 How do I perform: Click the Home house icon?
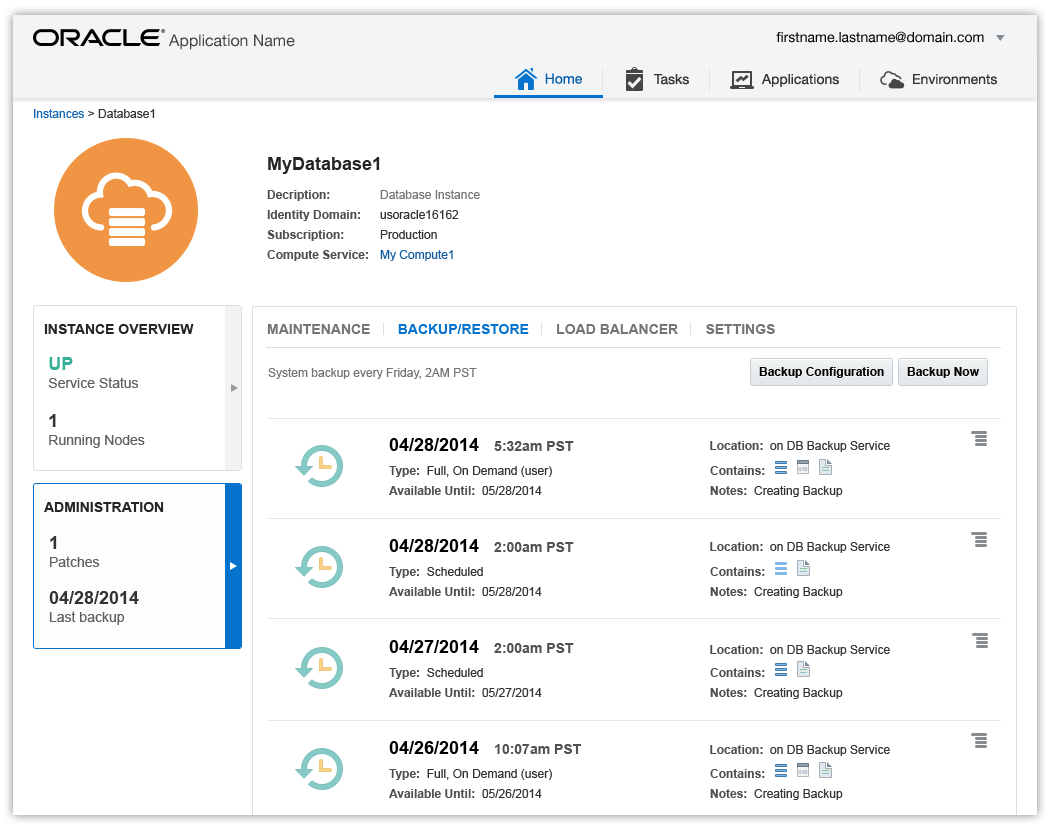click(x=526, y=79)
